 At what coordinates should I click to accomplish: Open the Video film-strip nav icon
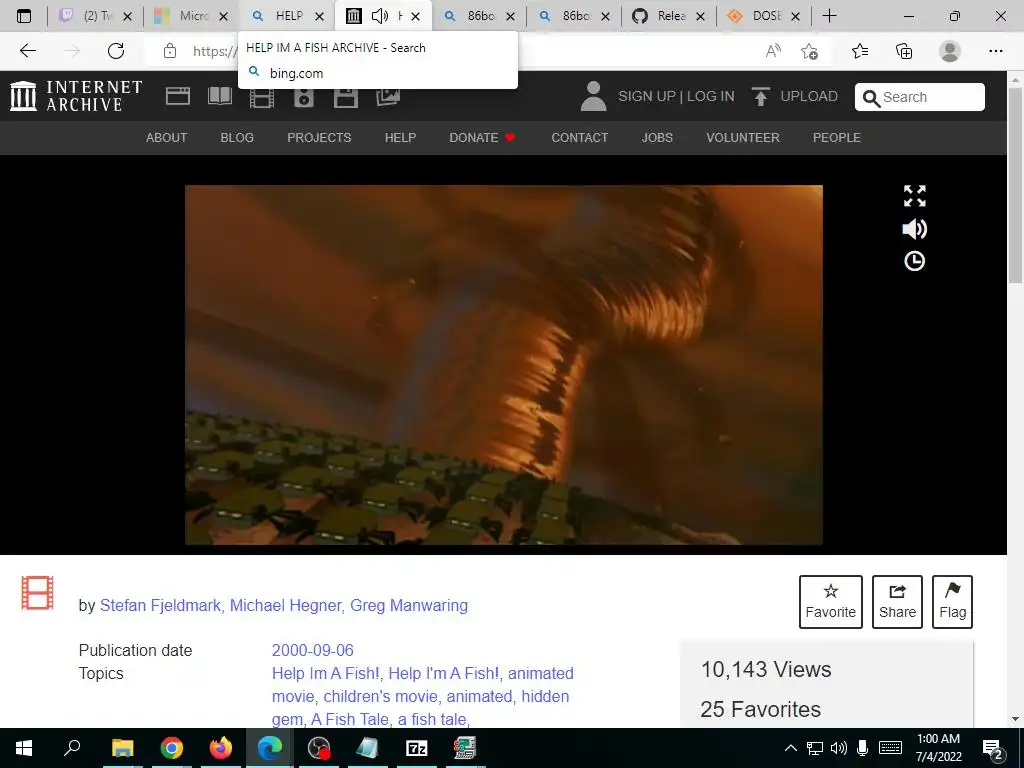(x=262, y=99)
